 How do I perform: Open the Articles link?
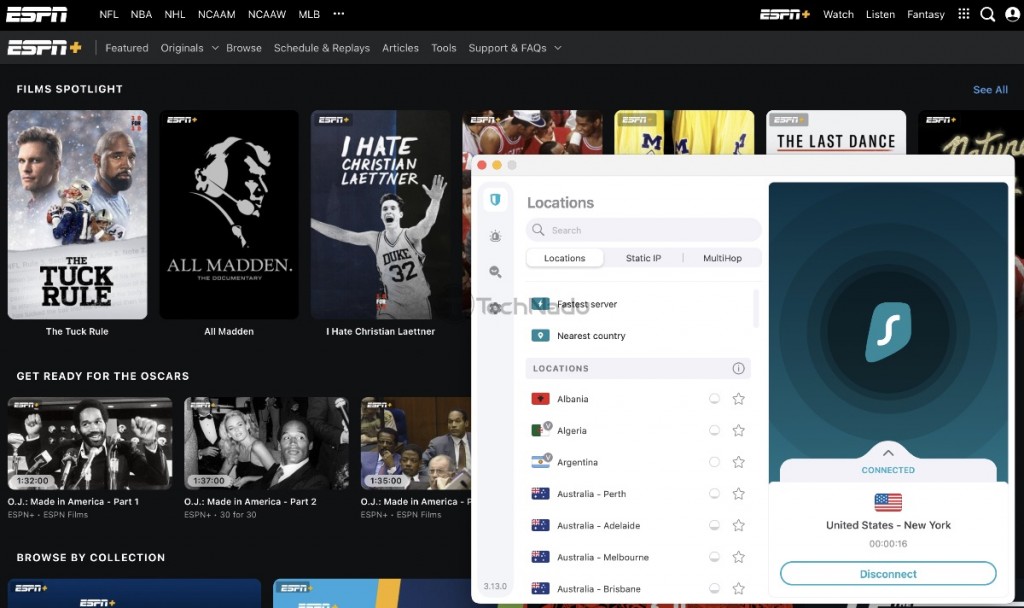tap(400, 48)
